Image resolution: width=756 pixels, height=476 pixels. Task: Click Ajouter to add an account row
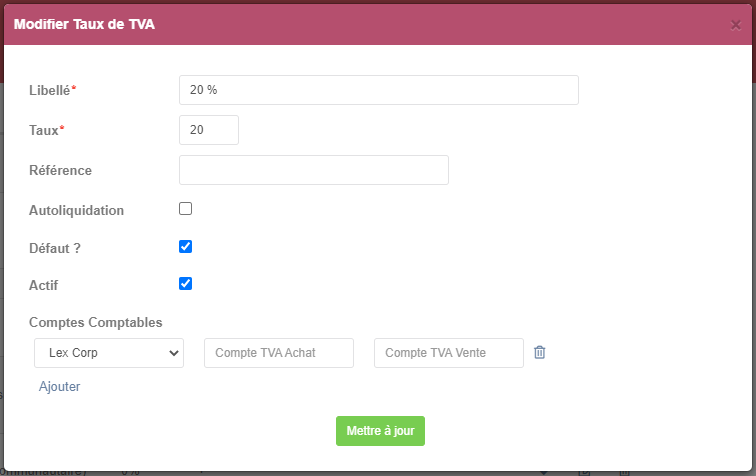tap(59, 387)
